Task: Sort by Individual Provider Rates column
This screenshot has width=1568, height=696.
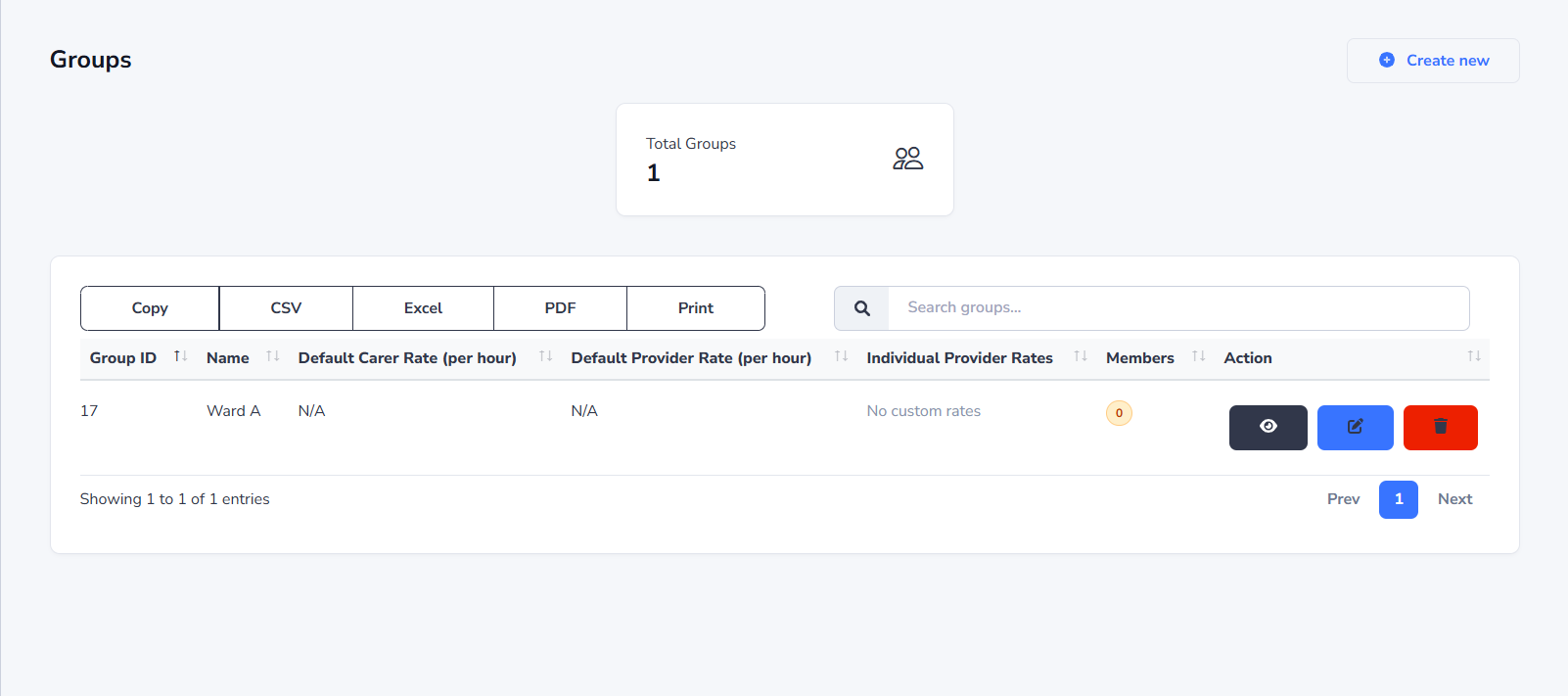Action: [x=1081, y=356]
